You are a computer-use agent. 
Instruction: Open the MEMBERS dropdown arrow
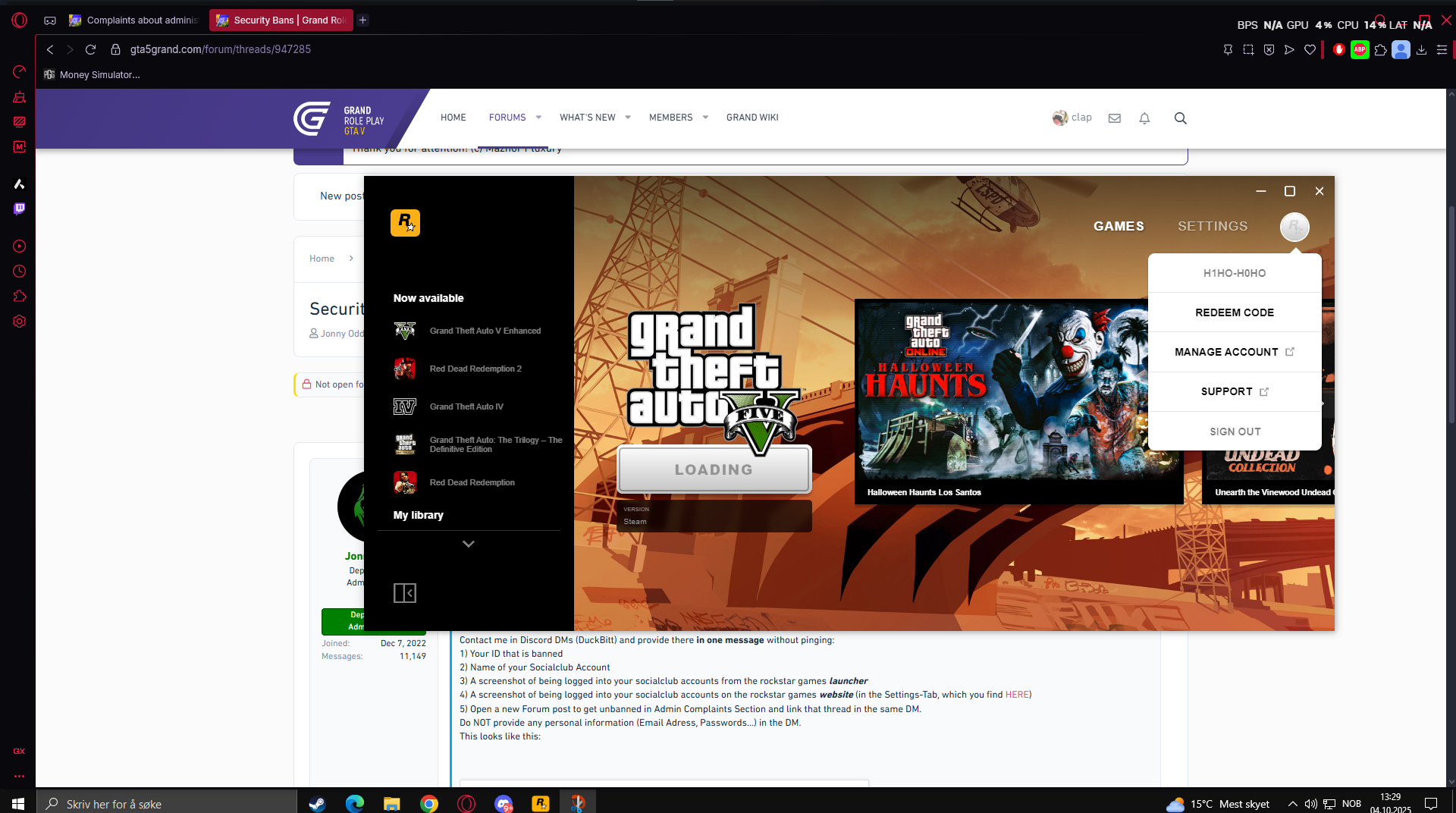click(705, 118)
